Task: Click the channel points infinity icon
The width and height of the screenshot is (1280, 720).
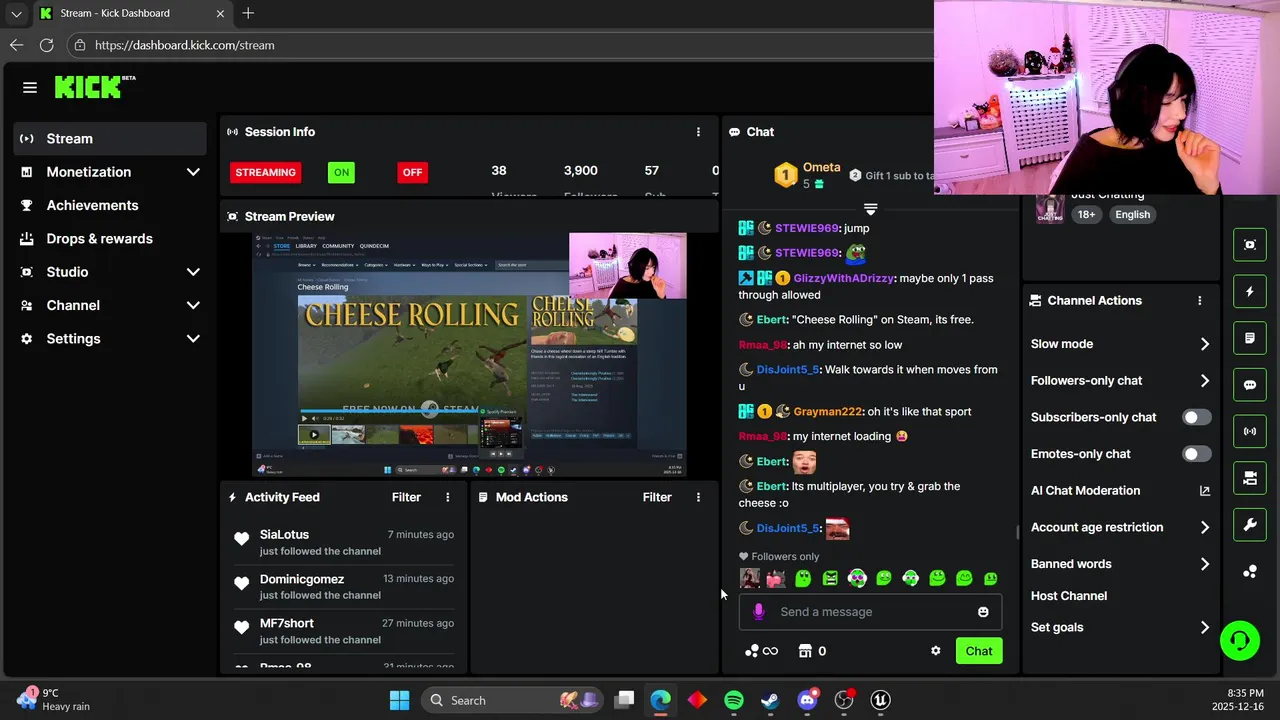Action: click(x=762, y=651)
